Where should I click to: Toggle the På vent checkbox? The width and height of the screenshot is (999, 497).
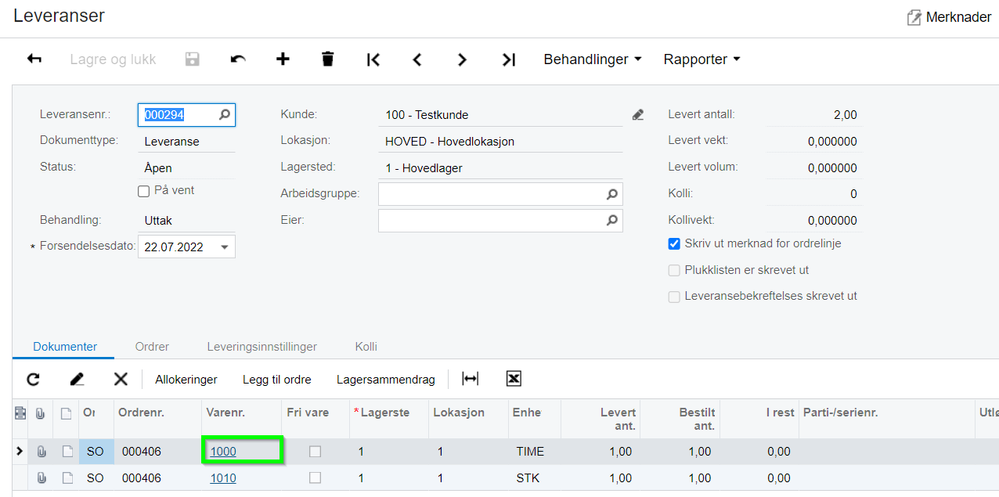[x=144, y=191]
